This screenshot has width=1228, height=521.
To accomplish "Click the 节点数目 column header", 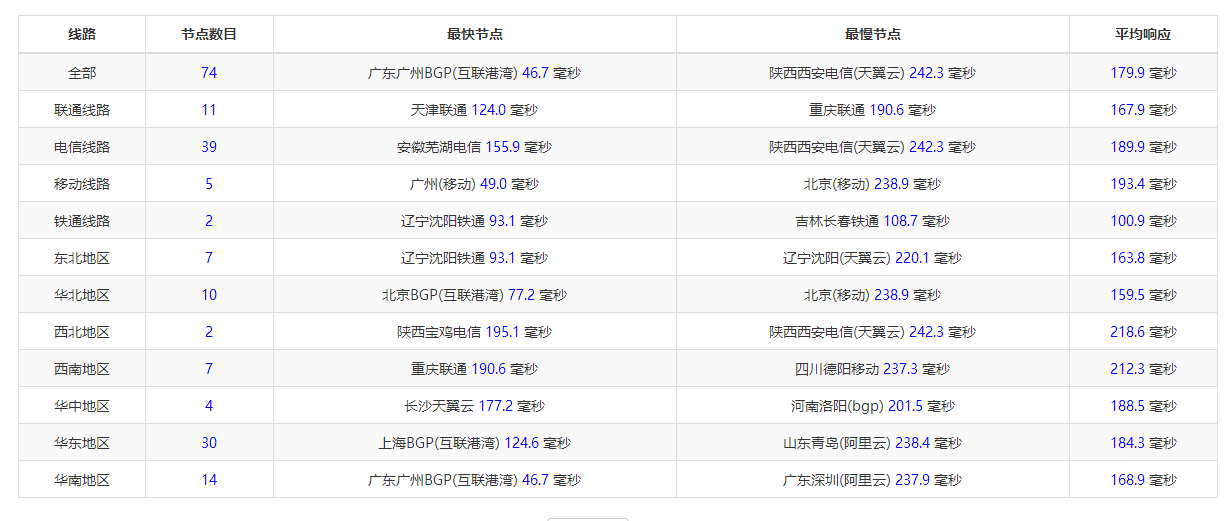I will (209, 34).
